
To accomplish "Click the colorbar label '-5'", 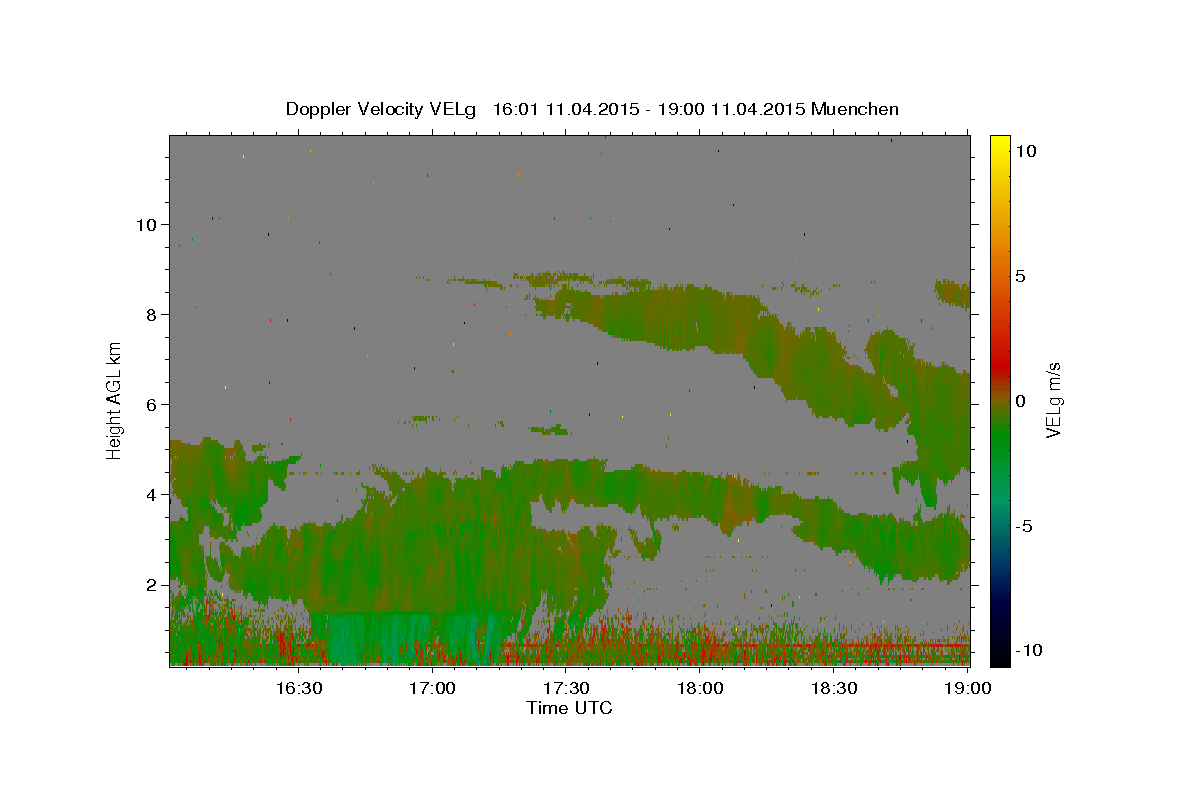I will point(1025,526).
